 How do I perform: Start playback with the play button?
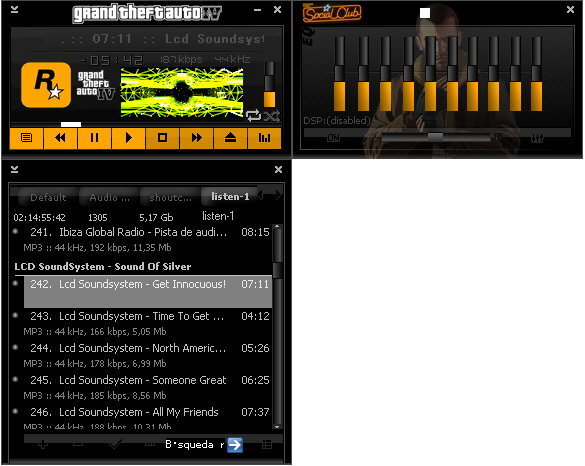128,138
